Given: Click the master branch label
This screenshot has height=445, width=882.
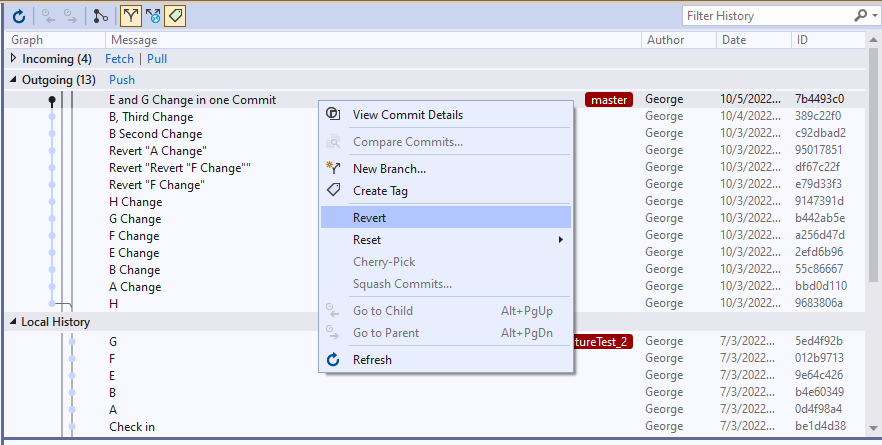Looking at the screenshot, I should coord(609,100).
